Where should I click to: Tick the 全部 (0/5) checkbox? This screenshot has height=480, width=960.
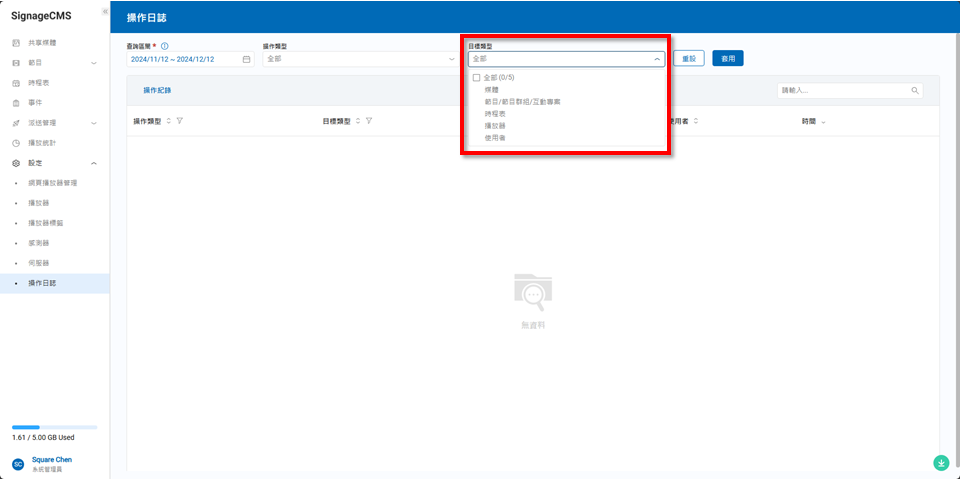476,78
